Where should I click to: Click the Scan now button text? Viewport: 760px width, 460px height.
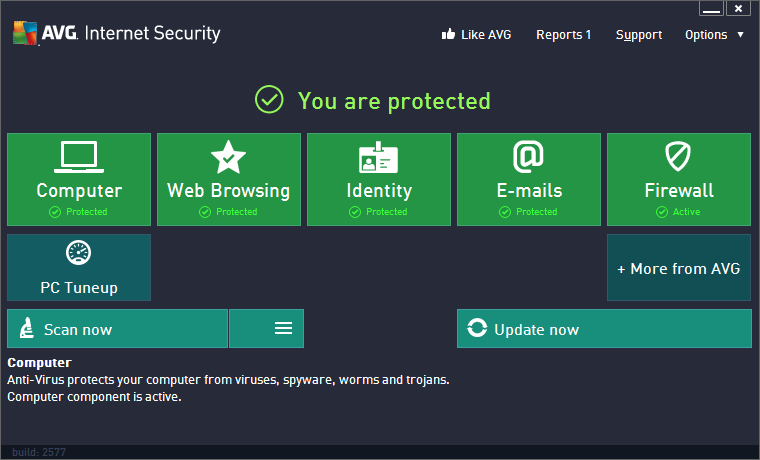pos(78,330)
